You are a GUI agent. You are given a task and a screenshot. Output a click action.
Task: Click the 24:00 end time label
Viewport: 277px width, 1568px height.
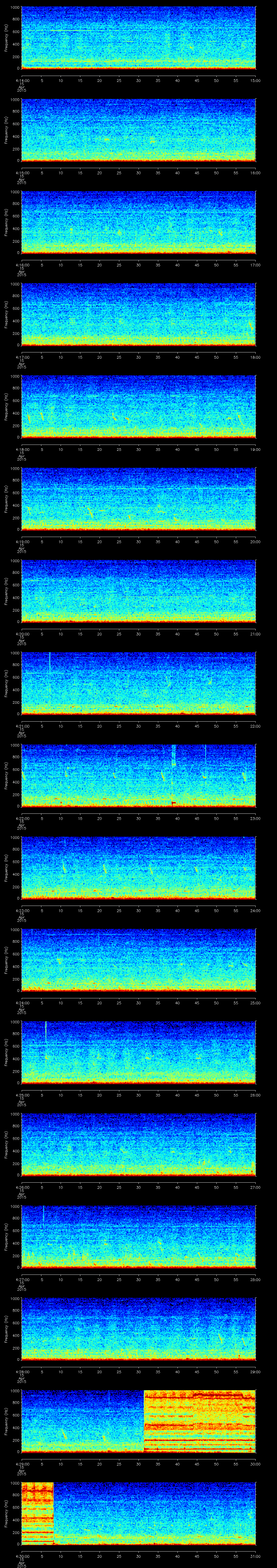pyautogui.click(x=255, y=910)
